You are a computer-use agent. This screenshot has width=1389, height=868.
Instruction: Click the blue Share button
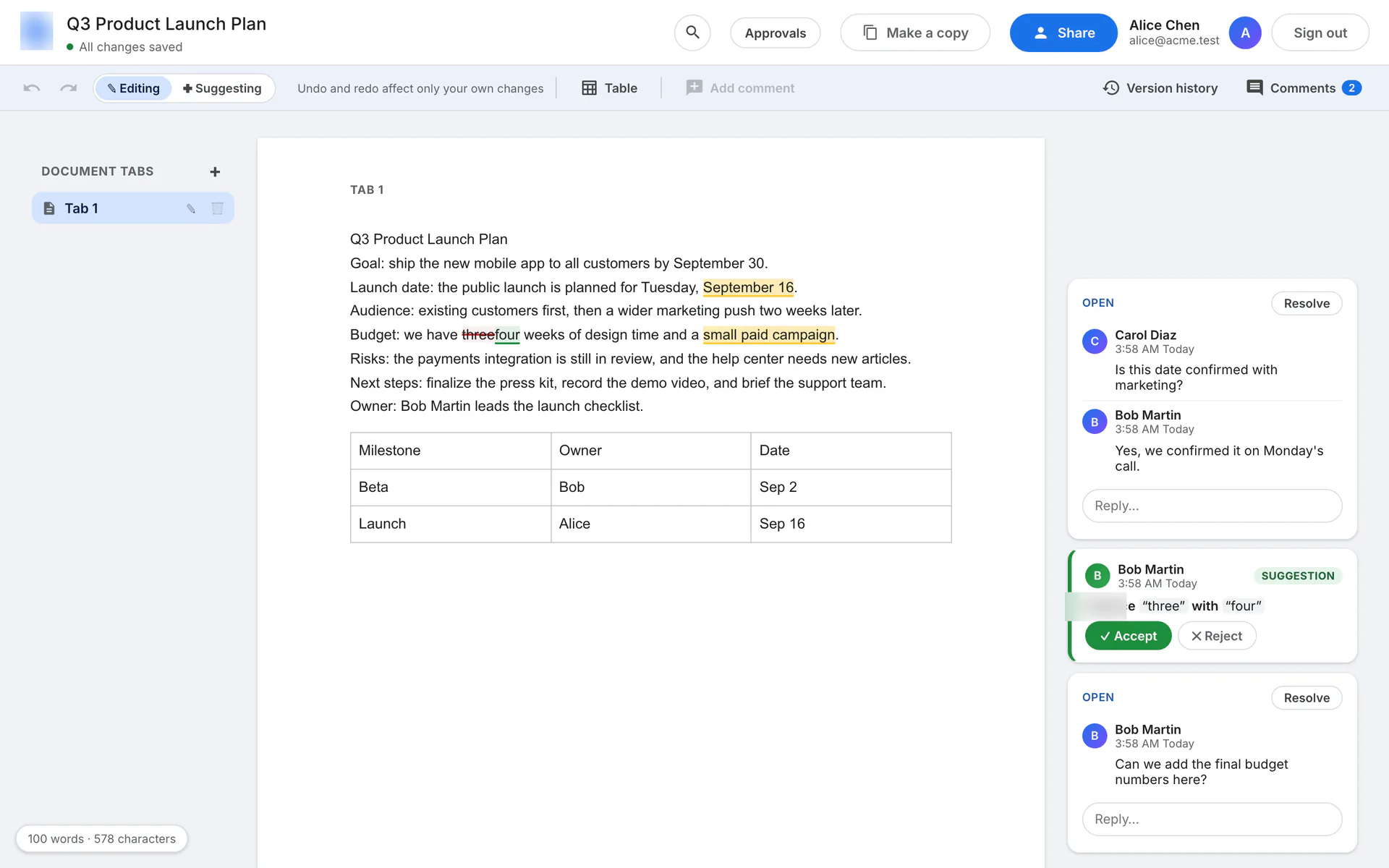(1063, 33)
